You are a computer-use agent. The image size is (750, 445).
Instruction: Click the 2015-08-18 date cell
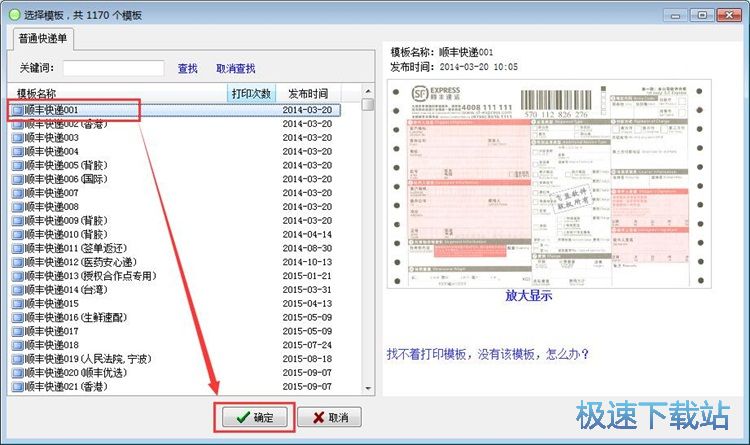(x=307, y=359)
